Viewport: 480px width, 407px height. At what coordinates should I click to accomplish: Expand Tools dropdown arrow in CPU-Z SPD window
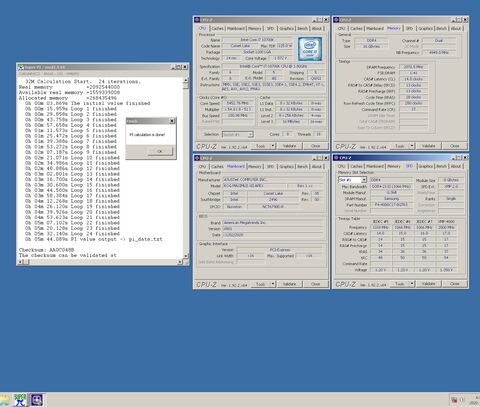click(x=412, y=284)
